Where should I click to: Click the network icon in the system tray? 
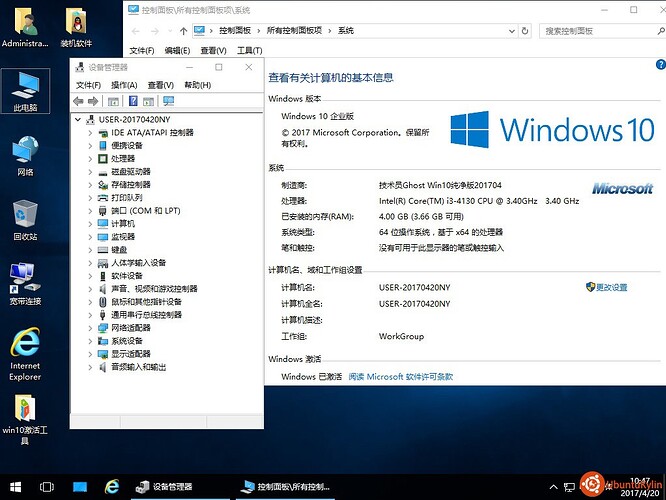[x=569, y=487]
